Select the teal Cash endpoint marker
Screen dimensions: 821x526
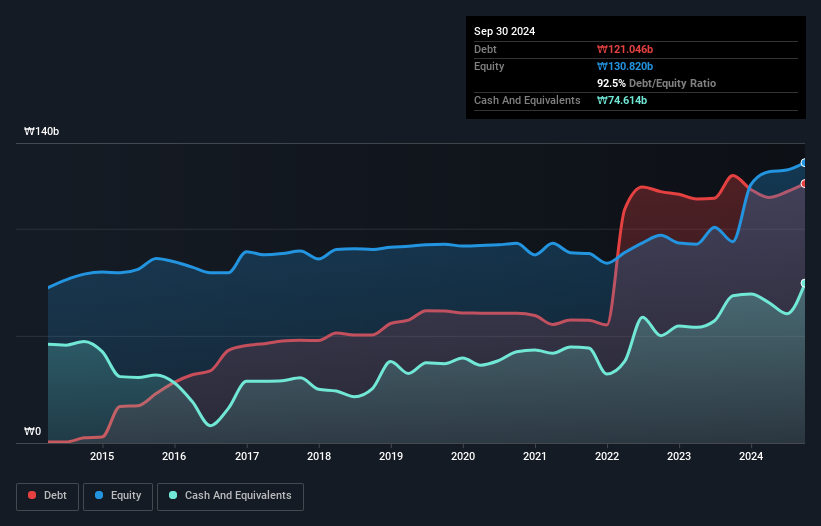click(x=804, y=283)
